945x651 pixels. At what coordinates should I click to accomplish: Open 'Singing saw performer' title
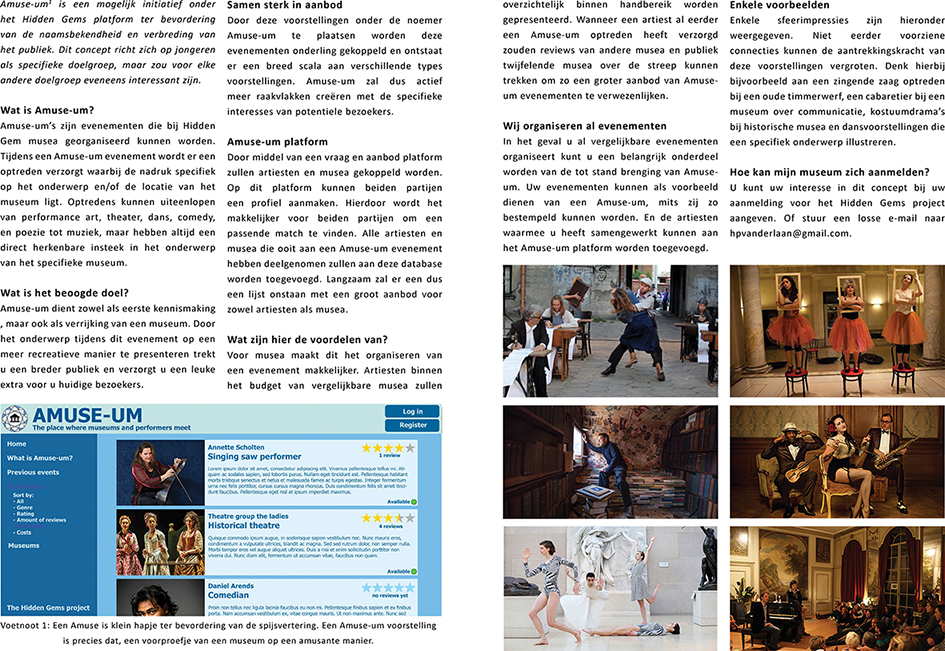254,457
